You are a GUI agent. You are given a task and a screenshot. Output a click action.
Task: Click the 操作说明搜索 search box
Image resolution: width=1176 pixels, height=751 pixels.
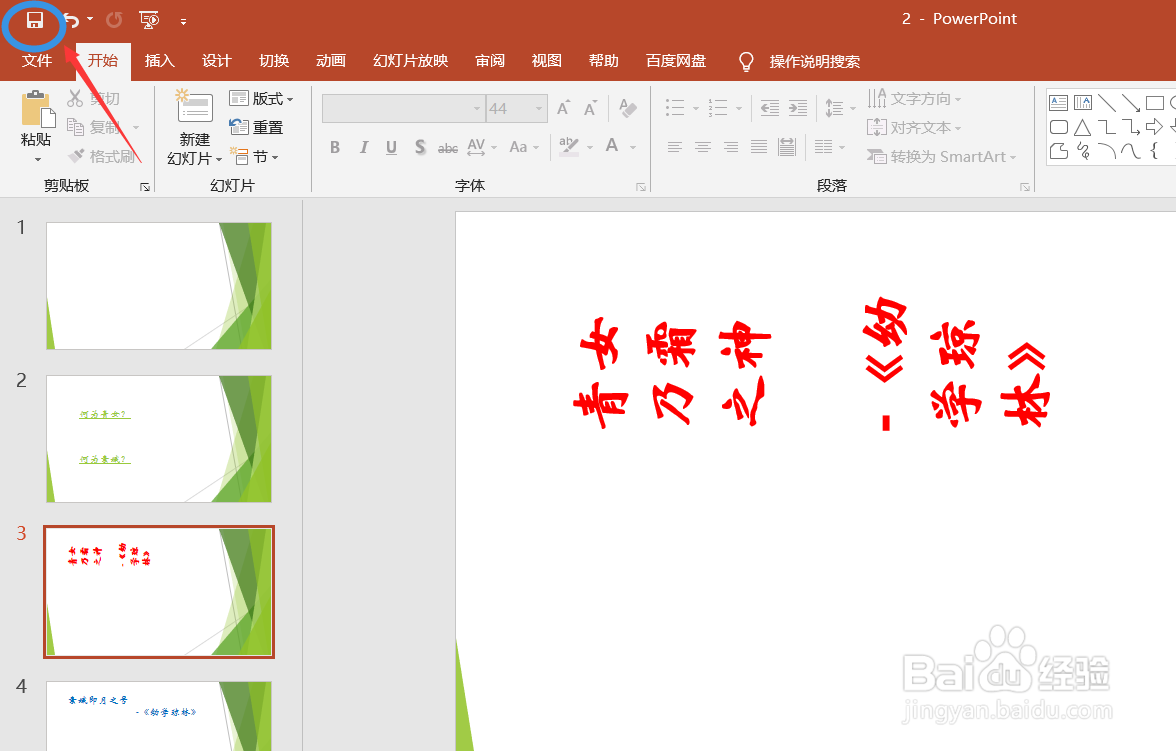[x=814, y=62]
